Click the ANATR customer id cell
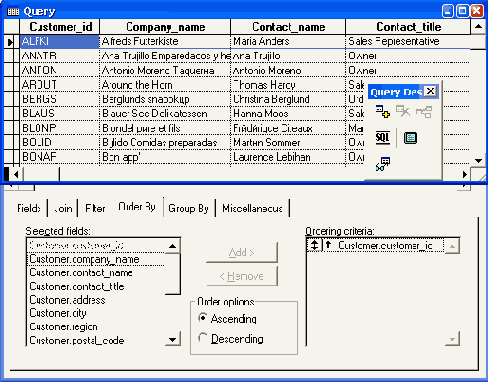Screen dimensions: 488x382 60,56
